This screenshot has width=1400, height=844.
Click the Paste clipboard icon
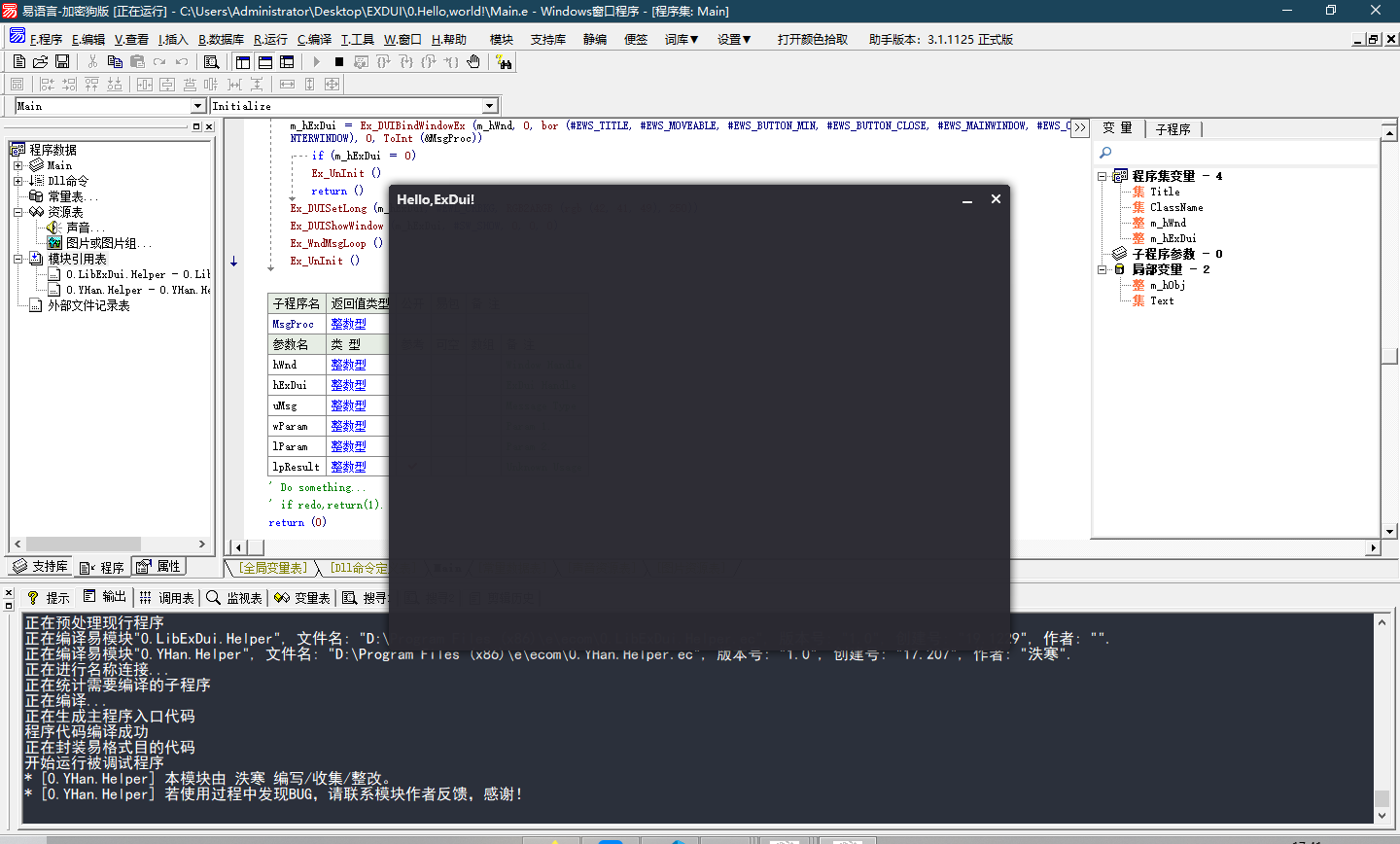137,61
